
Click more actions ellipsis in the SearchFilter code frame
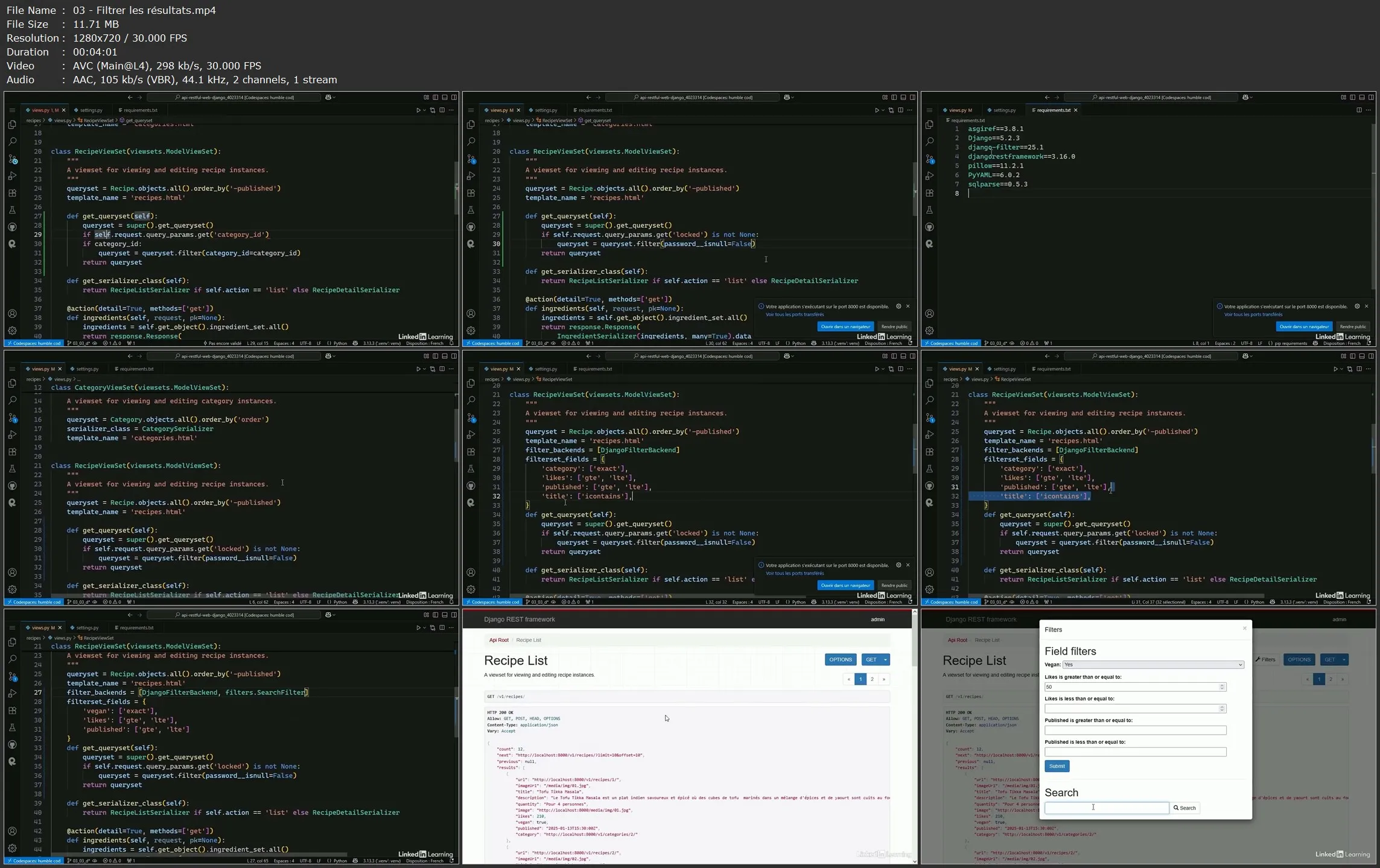click(x=451, y=627)
